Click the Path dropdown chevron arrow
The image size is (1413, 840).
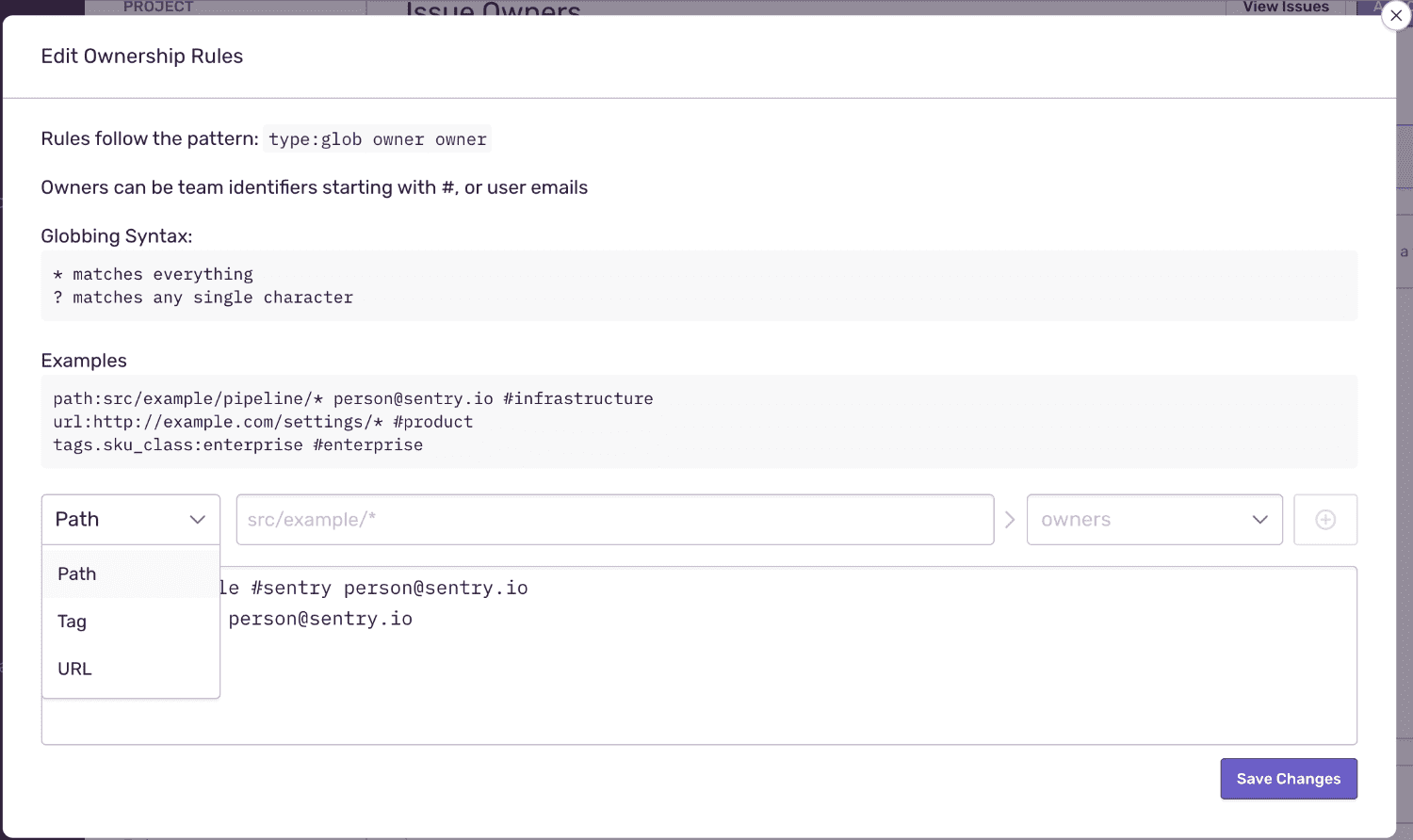coord(198,519)
